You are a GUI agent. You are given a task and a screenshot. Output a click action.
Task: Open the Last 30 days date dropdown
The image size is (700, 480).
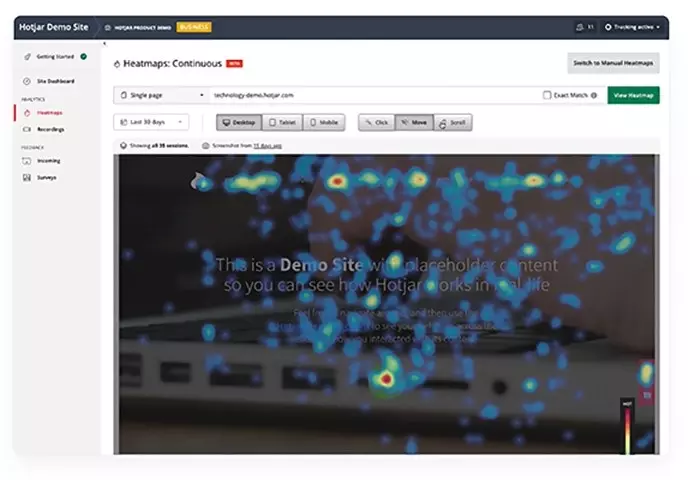click(x=151, y=122)
